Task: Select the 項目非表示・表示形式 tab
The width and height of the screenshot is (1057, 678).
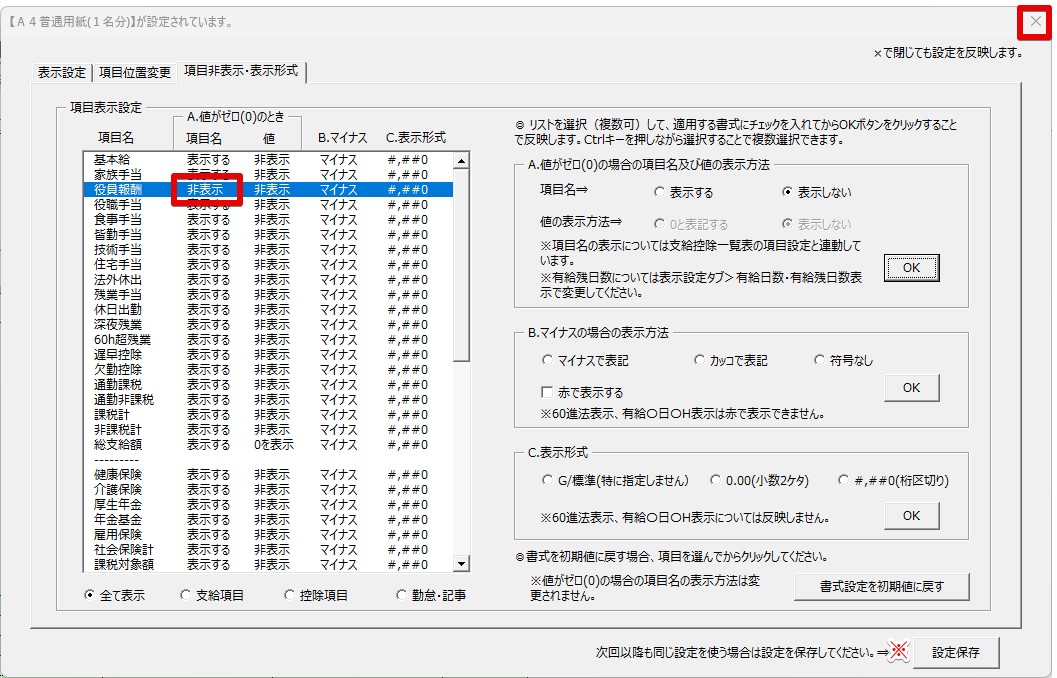Action: 243,71
